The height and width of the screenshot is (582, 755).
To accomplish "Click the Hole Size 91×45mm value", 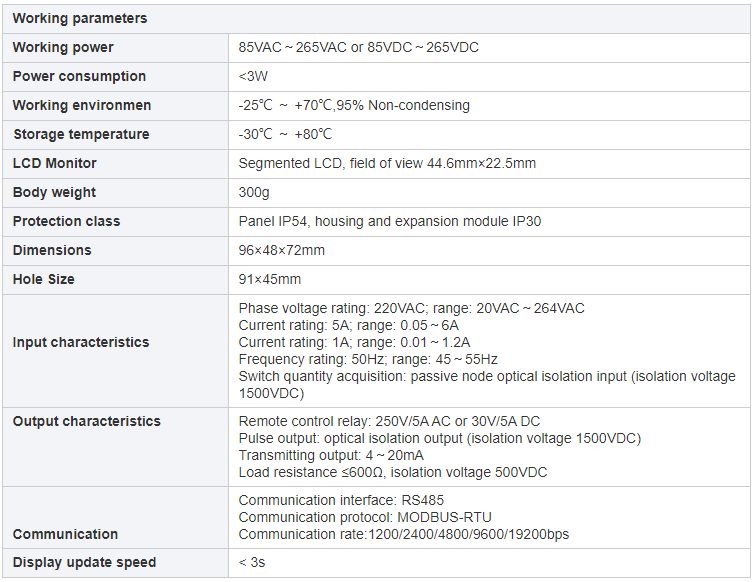I will [x=269, y=279].
